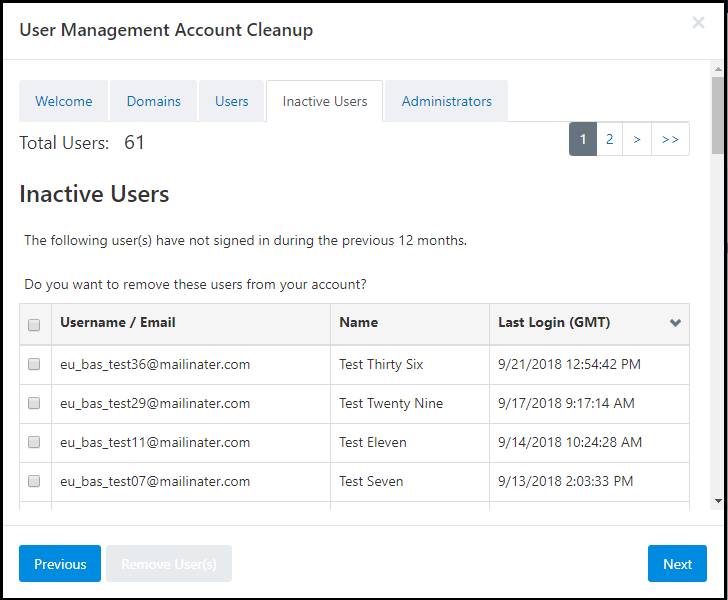This screenshot has width=728, height=600.
Task: Open the Administrators tab
Action: [x=447, y=101]
